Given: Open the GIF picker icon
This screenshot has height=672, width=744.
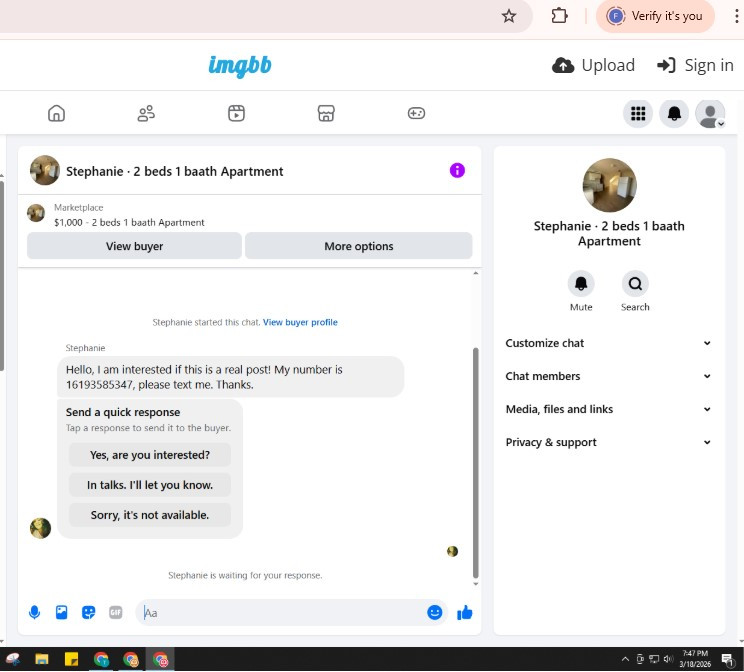Looking at the screenshot, I should pos(115,613).
